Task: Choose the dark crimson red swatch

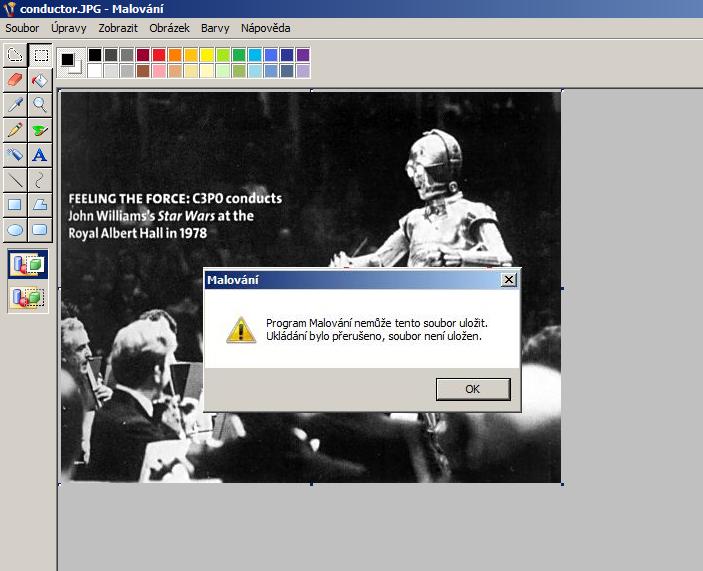Action: pos(143,55)
